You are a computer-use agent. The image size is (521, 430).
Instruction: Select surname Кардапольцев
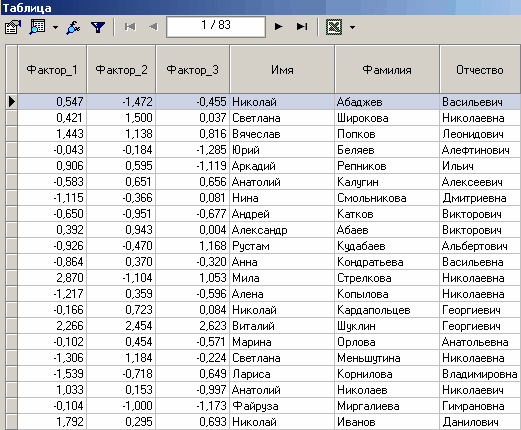(373, 310)
